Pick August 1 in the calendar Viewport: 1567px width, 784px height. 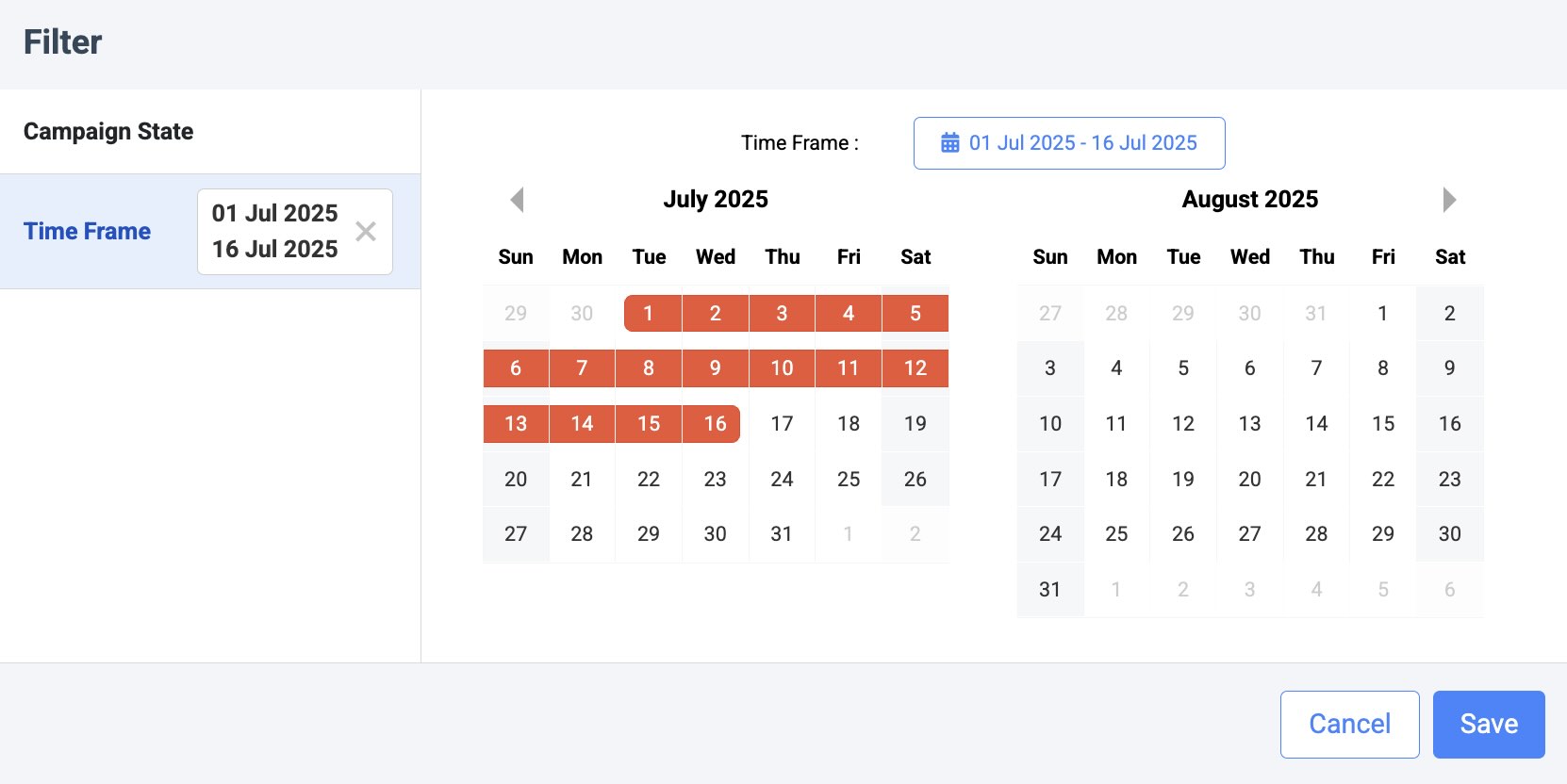click(x=1382, y=313)
